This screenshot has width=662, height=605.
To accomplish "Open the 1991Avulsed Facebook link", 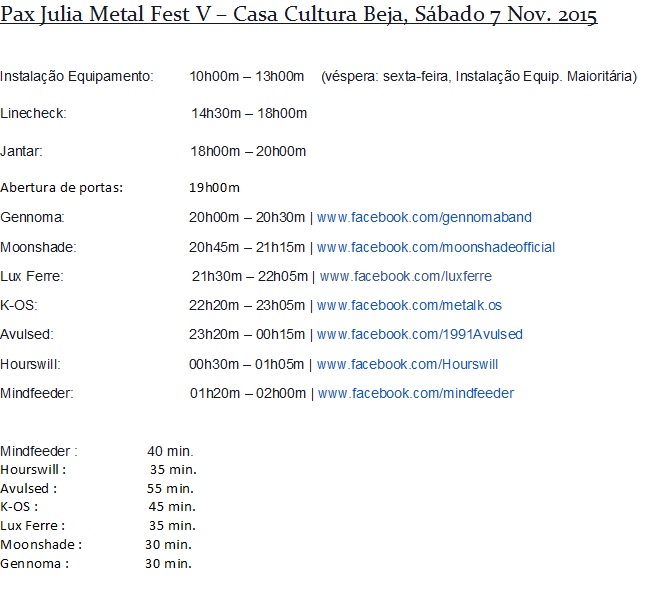I will tap(419, 334).
